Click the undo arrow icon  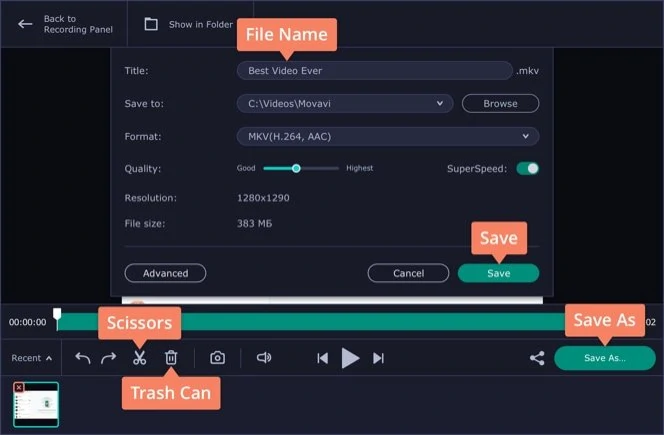coord(83,358)
